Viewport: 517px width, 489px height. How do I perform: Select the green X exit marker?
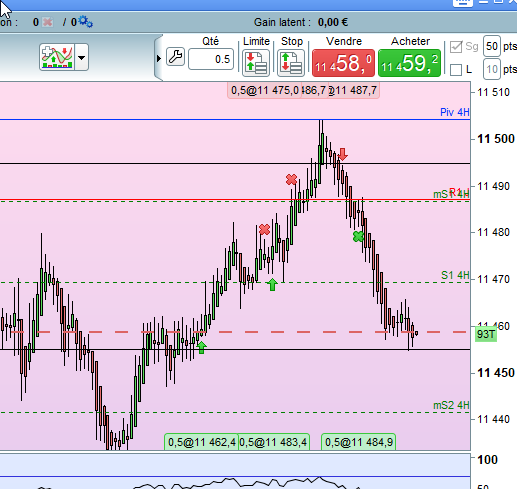(358, 237)
